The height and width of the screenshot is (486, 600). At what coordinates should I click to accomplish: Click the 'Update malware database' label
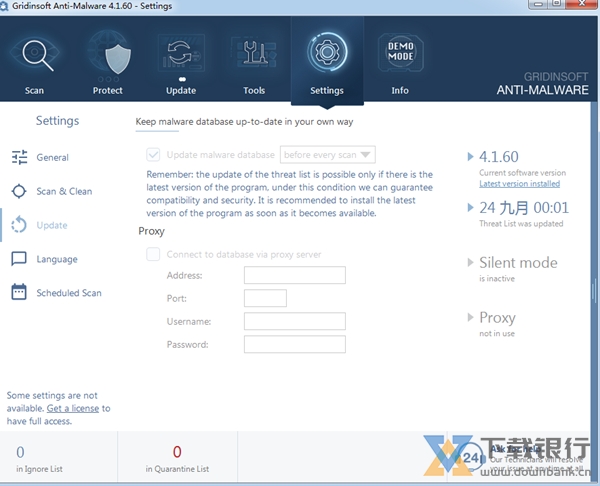coord(220,155)
